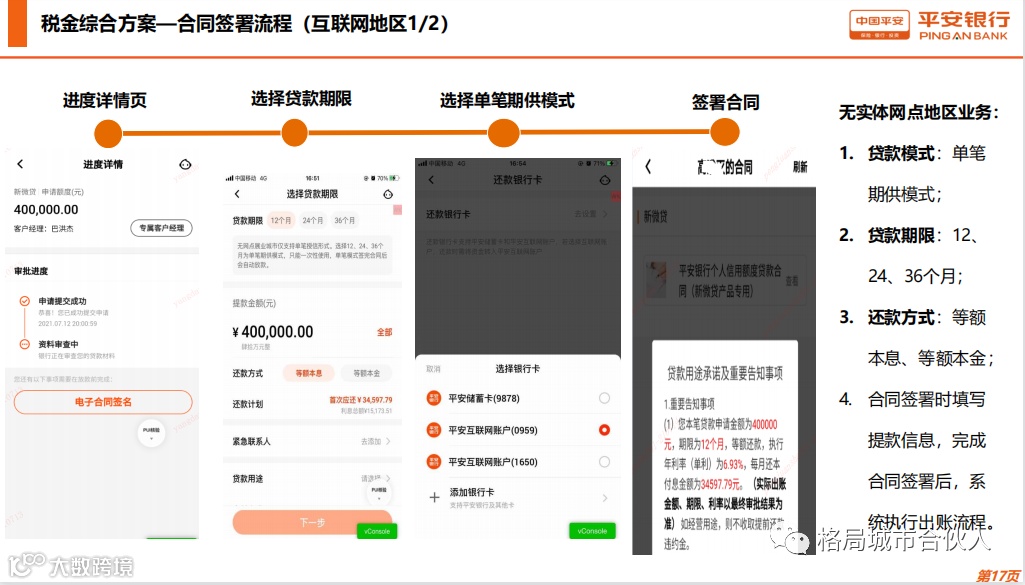Click the 进度详情页 orange step marker
Viewport: 1025px width, 585px height.
[x=109, y=134]
